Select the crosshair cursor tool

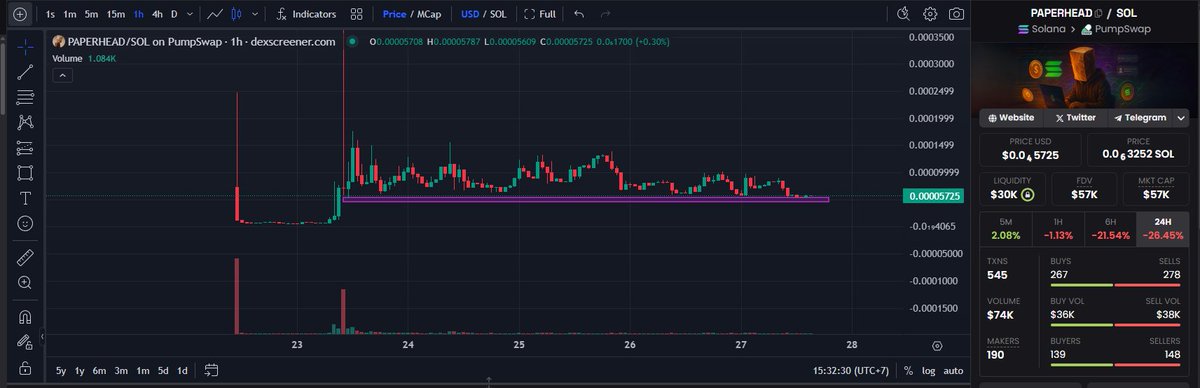pyautogui.click(x=25, y=46)
